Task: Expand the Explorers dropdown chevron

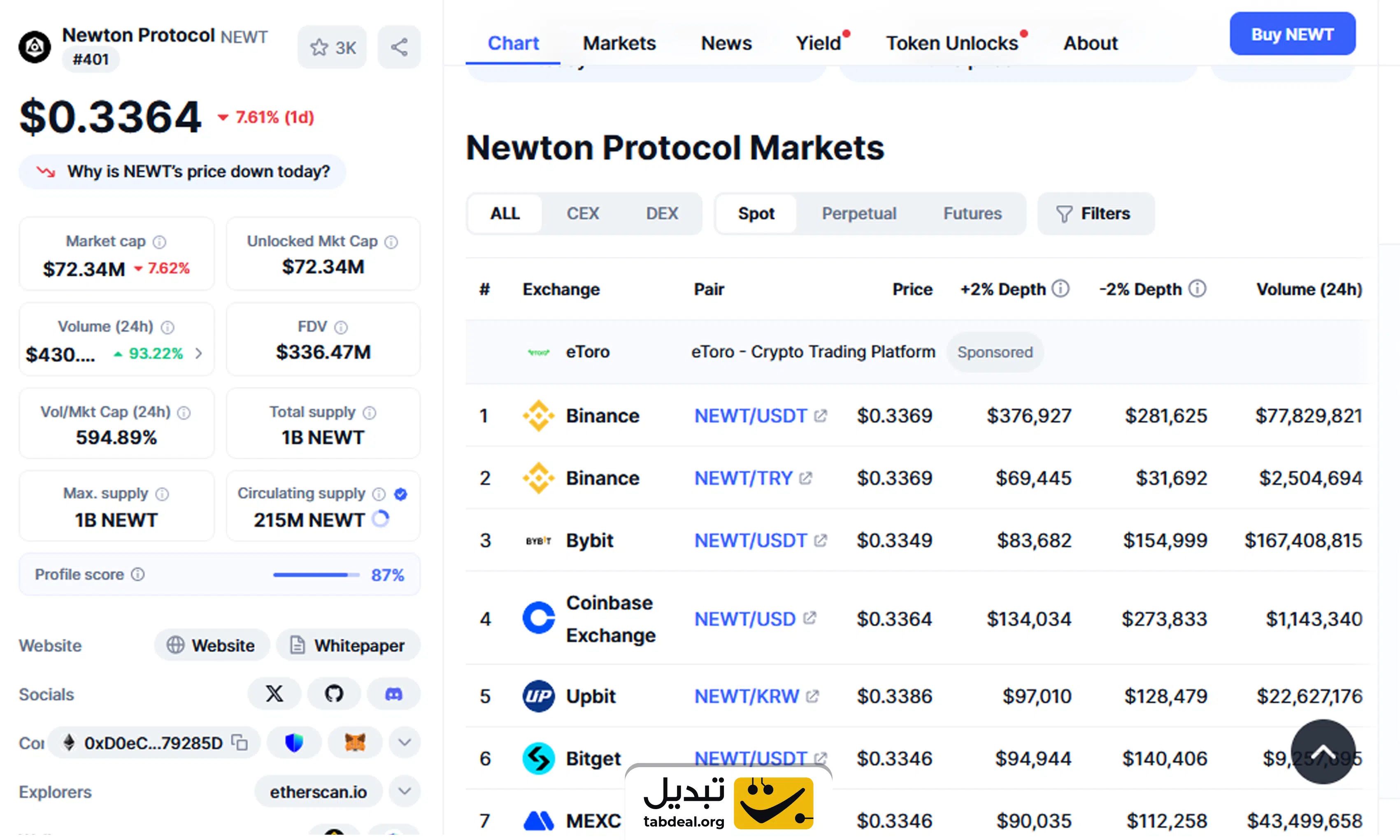Action: click(x=405, y=791)
